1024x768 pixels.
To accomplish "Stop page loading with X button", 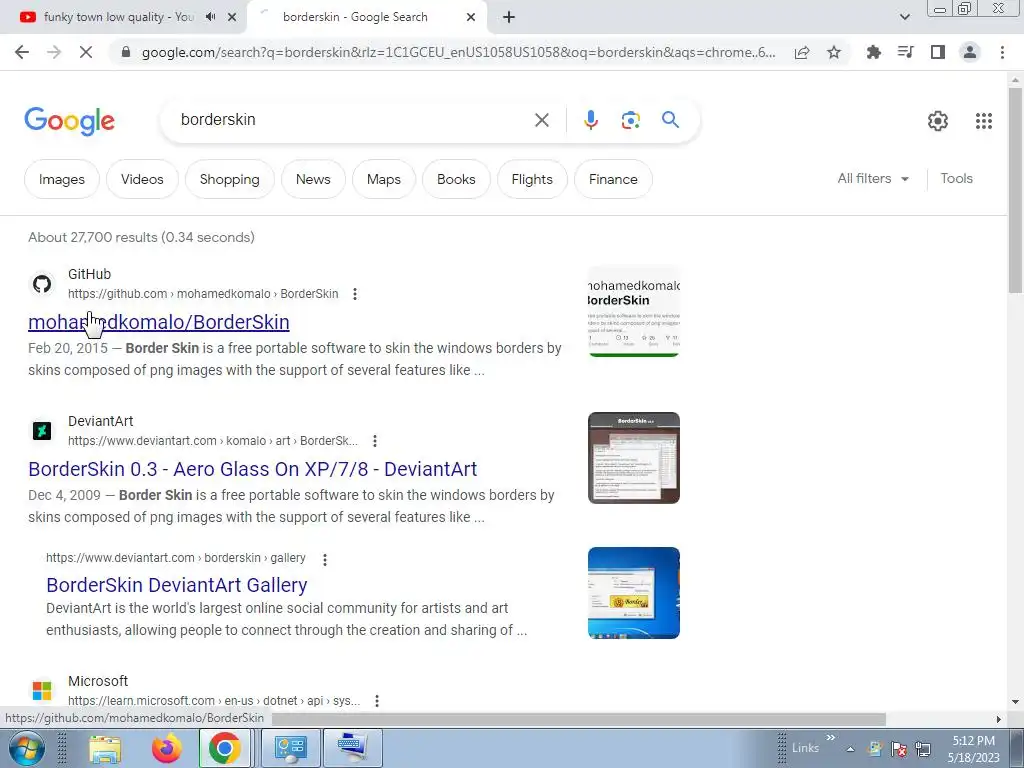I will click(86, 52).
